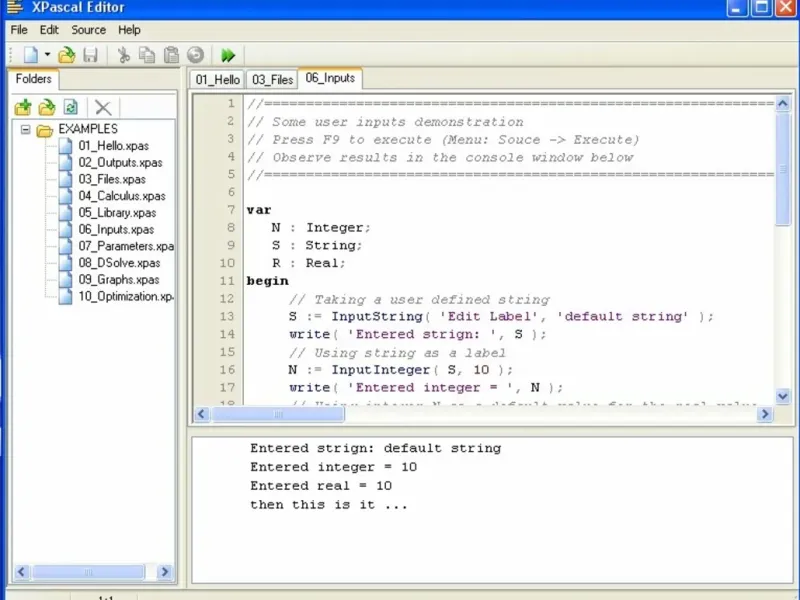The image size is (800, 600).
Task: Select the EXAMPLES folder
Action: [88, 129]
